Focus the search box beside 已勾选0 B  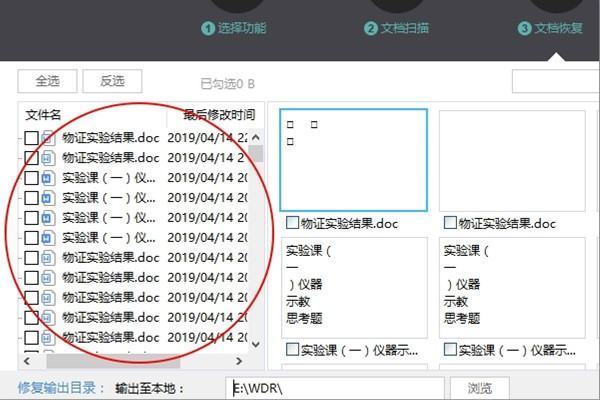pyautogui.click(x=556, y=81)
